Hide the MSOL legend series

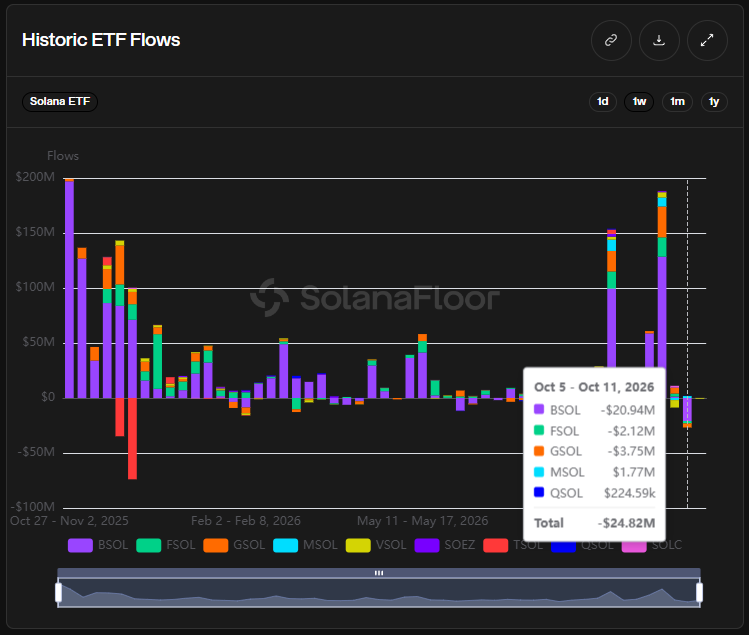(x=305, y=545)
